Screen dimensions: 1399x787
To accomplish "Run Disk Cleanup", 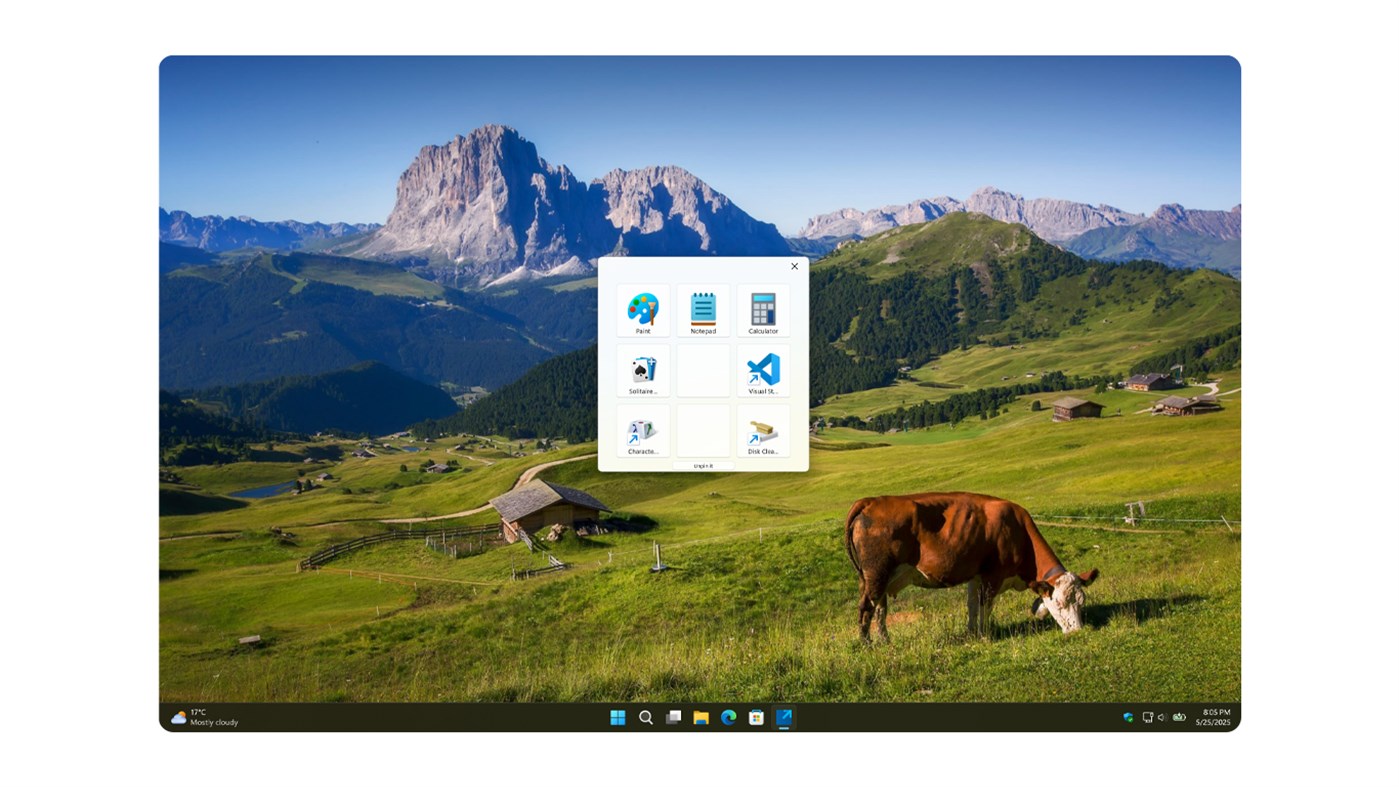I will tap(763, 429).
